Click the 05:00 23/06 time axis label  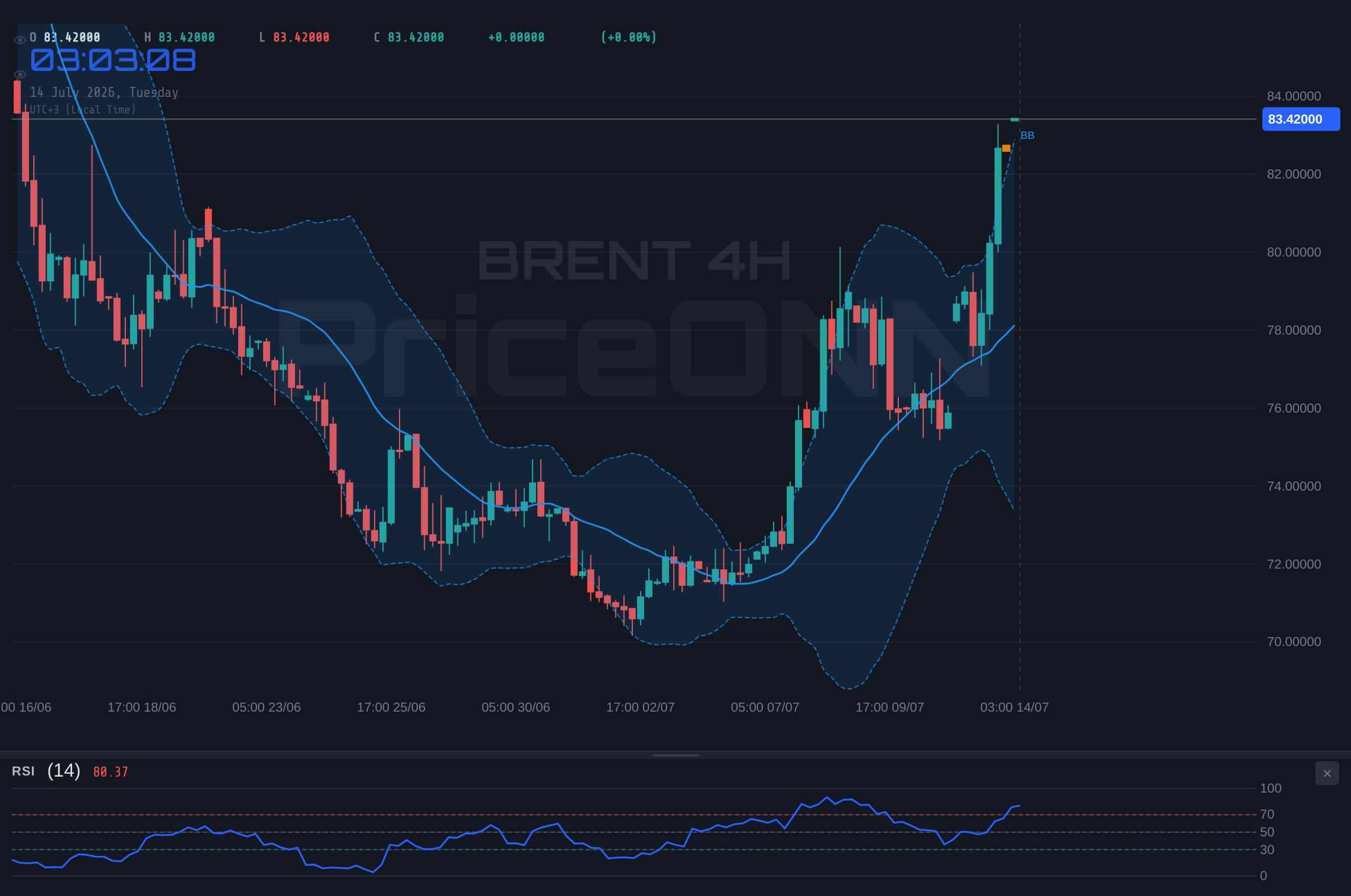tap(267, 707)
